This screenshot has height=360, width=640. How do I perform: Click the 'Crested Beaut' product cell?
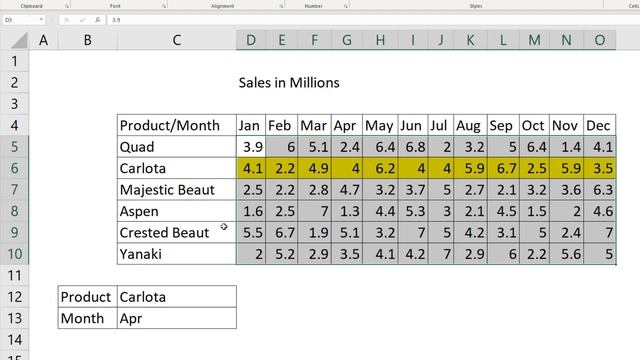pos(177,233)
